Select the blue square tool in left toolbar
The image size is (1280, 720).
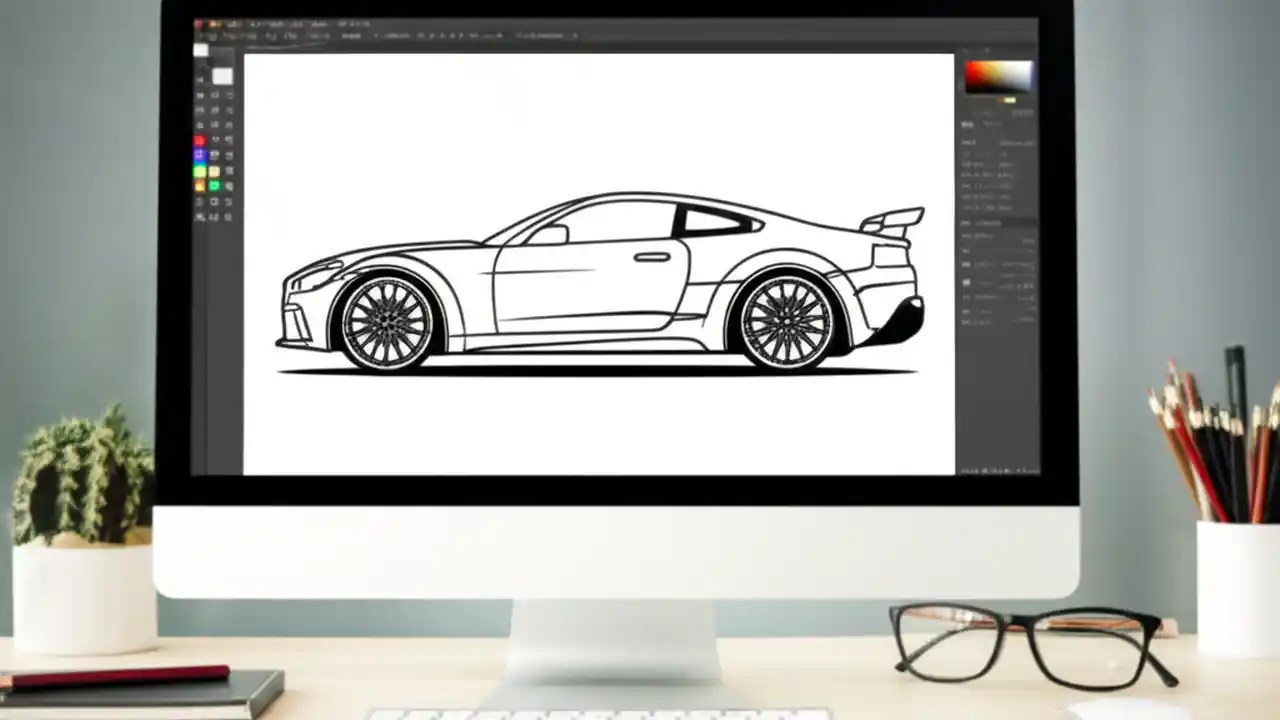tap(200, 155)
